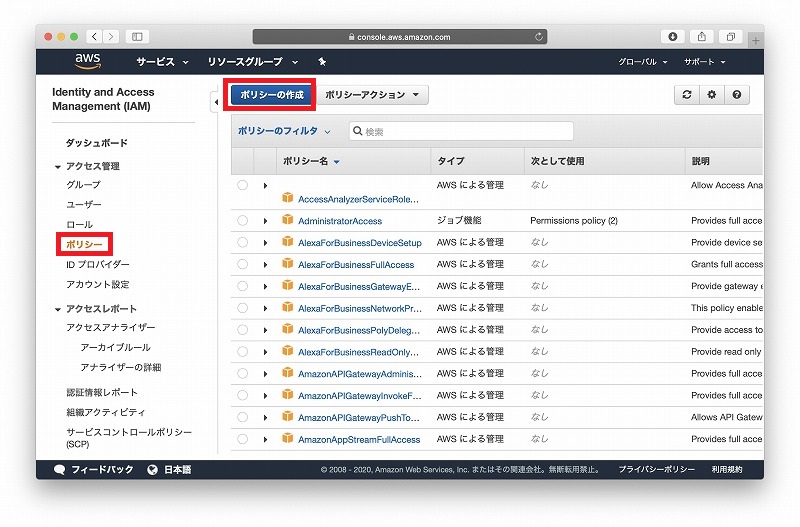Viewport: 800px width, 527px height.
Task: Open 認証情報レポート in sidebar
Action: click(x=102, y=392)
